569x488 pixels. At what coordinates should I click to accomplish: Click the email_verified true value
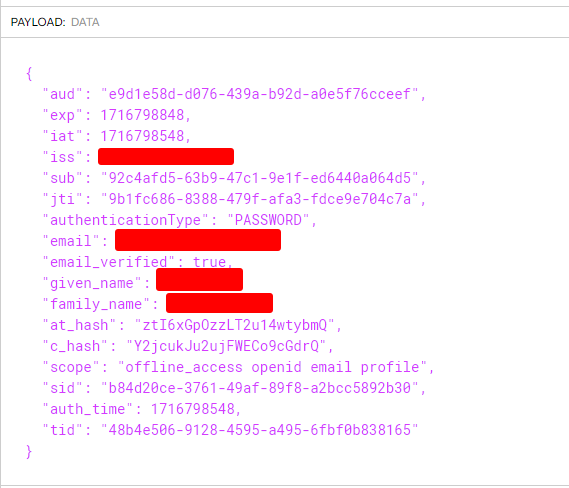pyautogui.click(x=209, y=262)
